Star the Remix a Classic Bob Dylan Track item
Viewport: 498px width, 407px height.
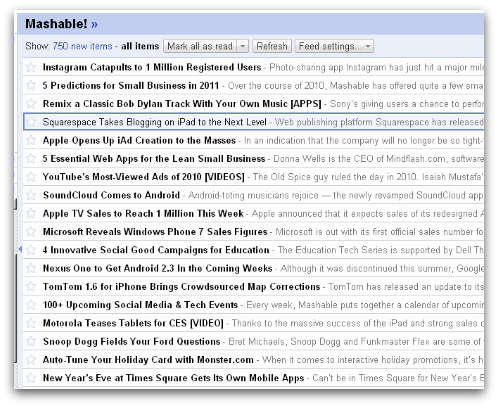(x=31, y=104)
